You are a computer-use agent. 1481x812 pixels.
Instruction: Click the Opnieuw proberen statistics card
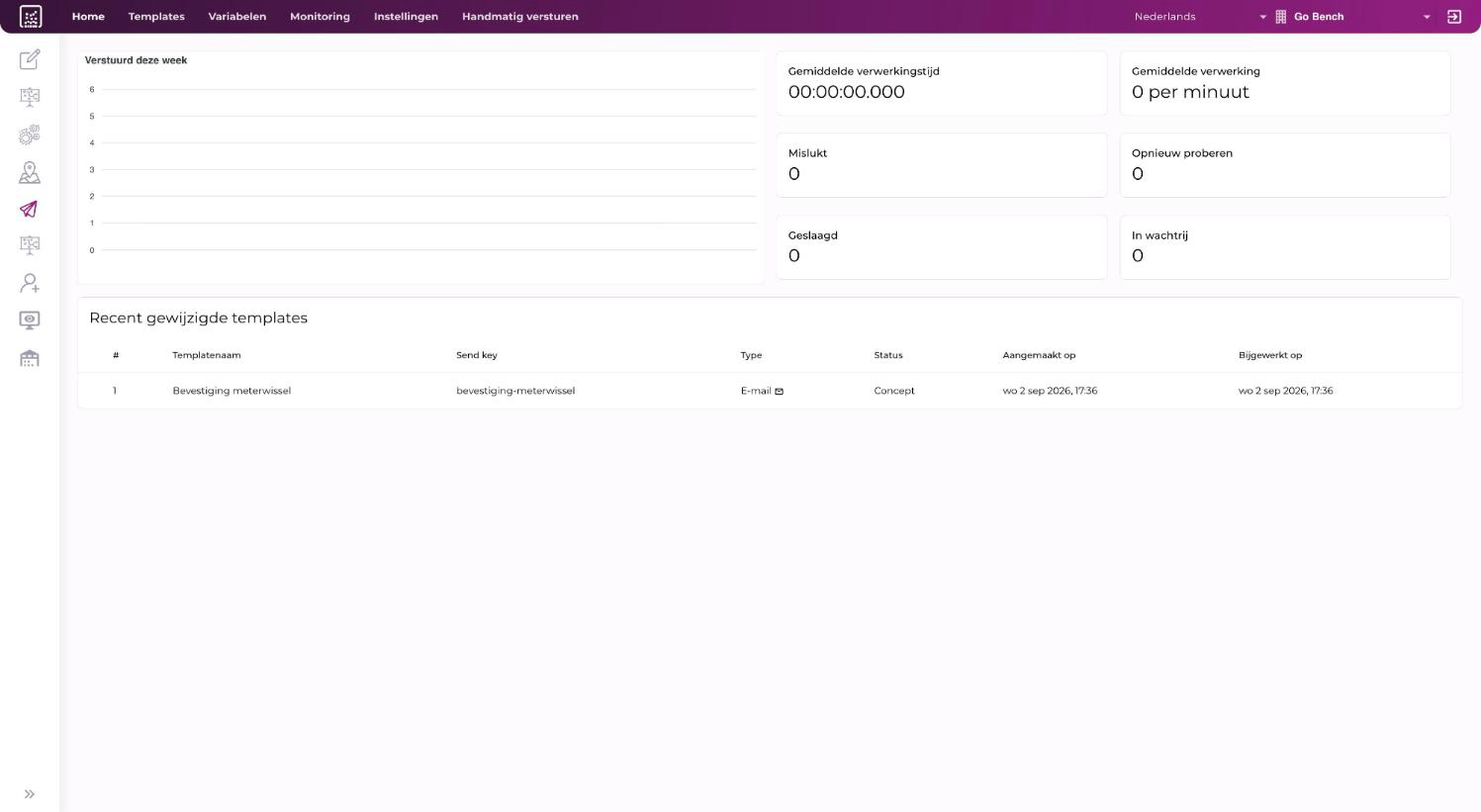(1285, 165)
